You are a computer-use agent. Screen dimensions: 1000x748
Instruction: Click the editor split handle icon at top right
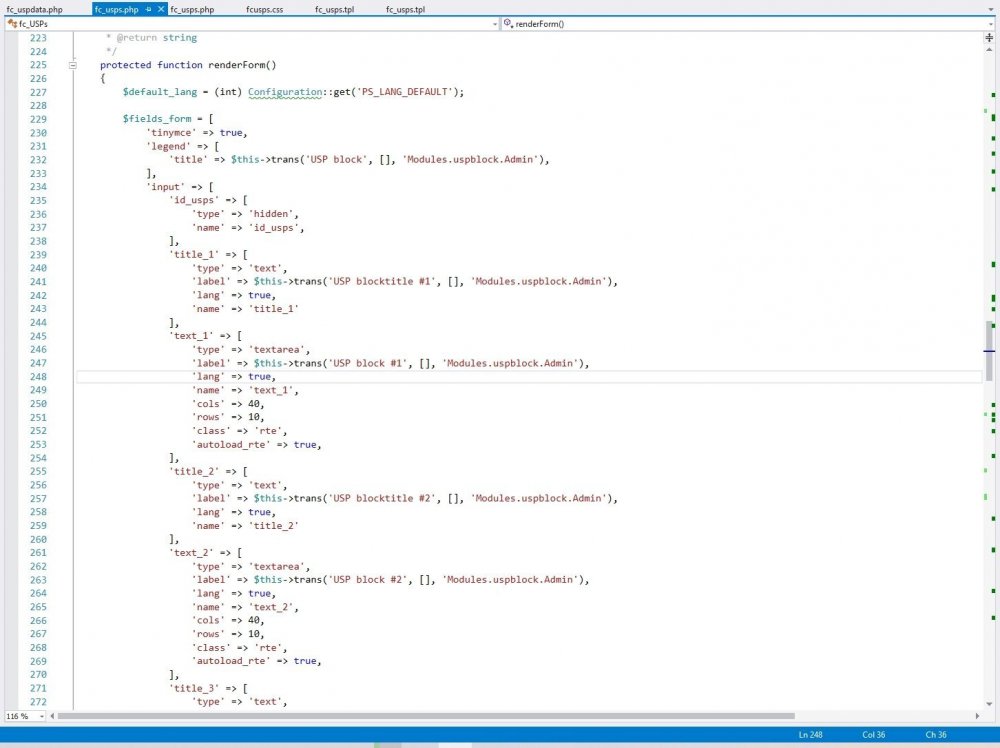point(989,37)
